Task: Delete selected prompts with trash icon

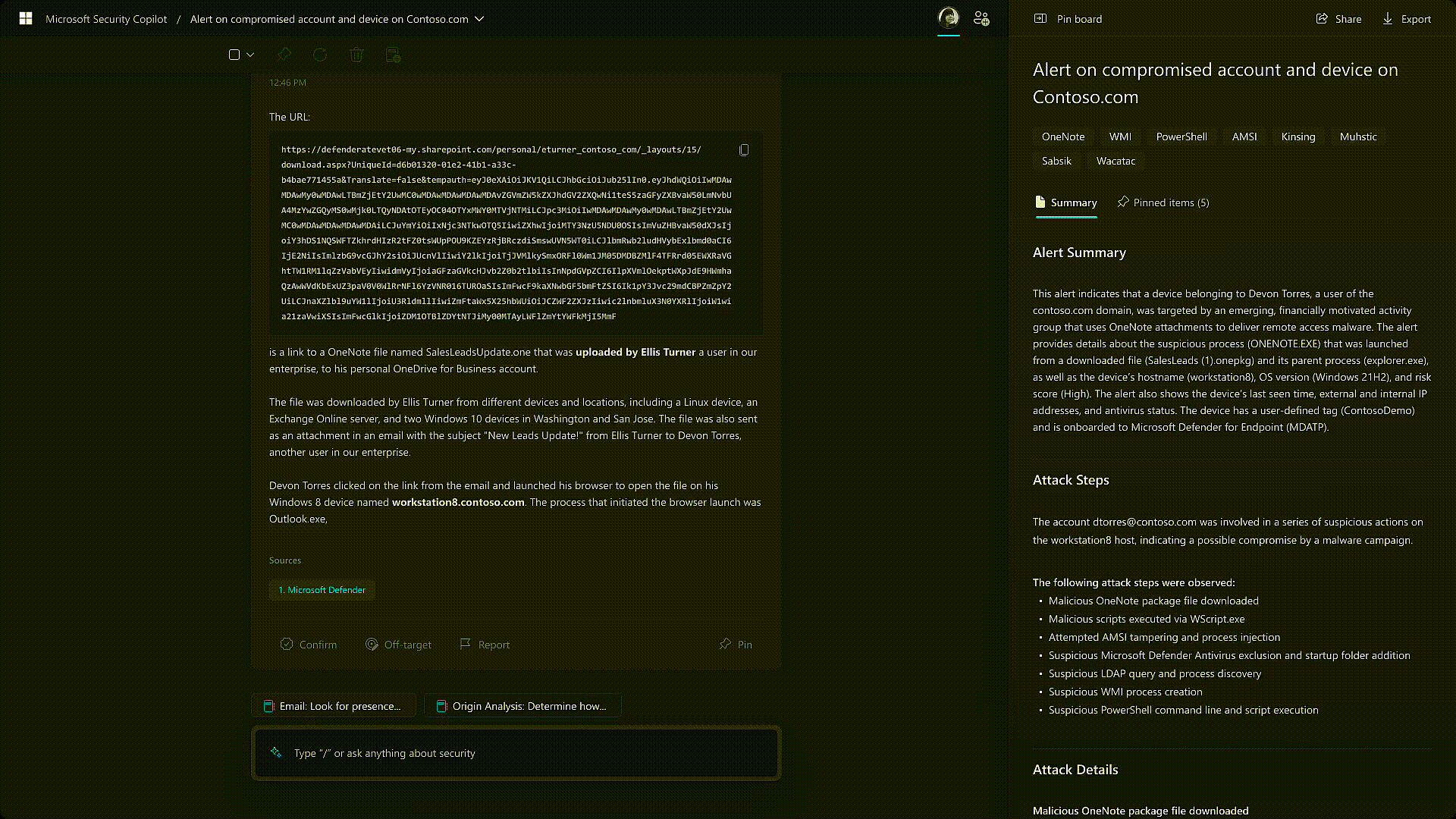Action: pos(356,55)
